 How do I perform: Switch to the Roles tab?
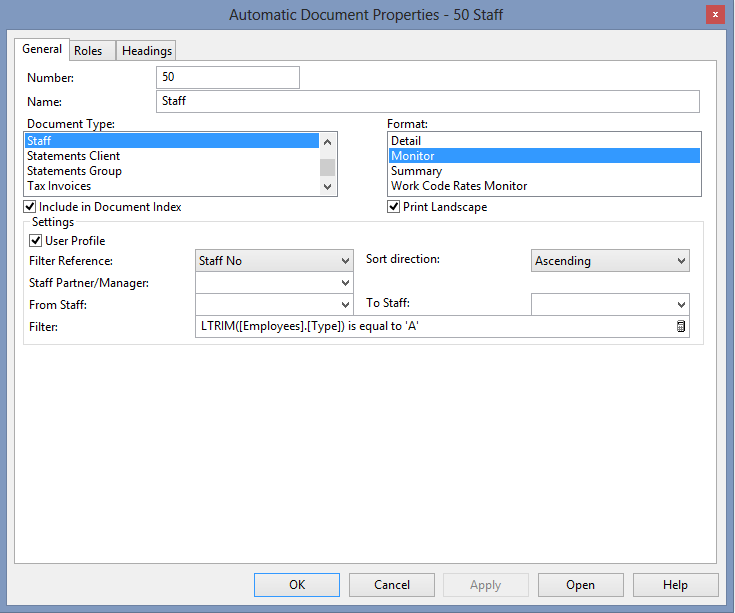point(88,51)
